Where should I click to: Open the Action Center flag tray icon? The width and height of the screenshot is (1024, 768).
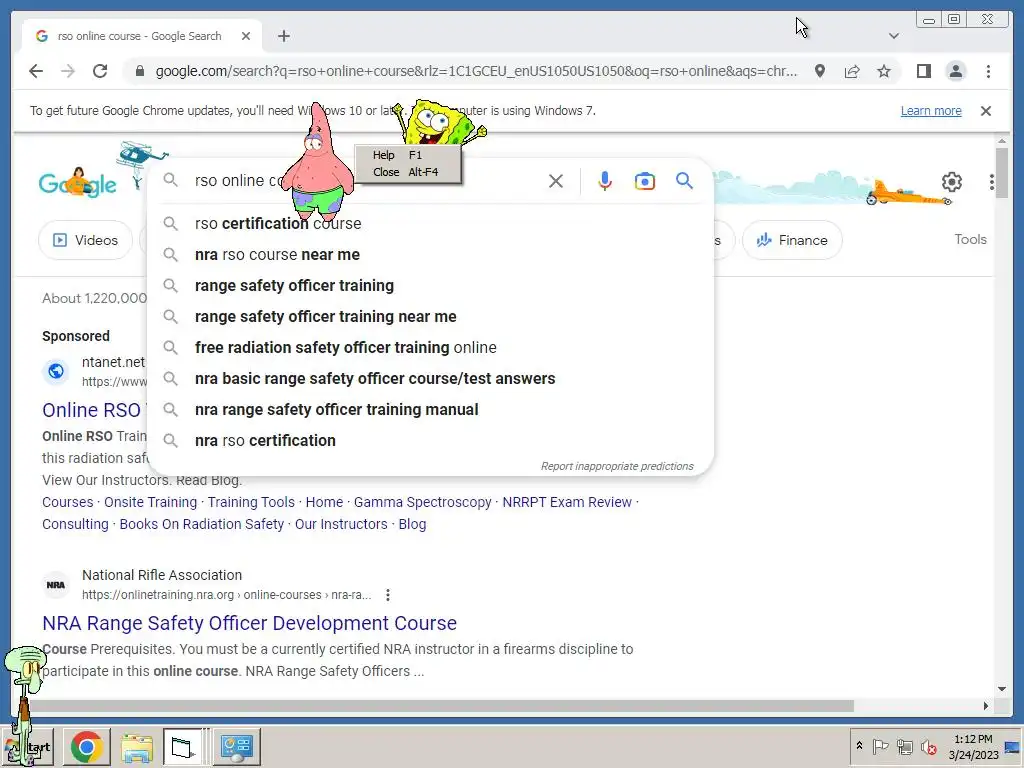(880, 746)
